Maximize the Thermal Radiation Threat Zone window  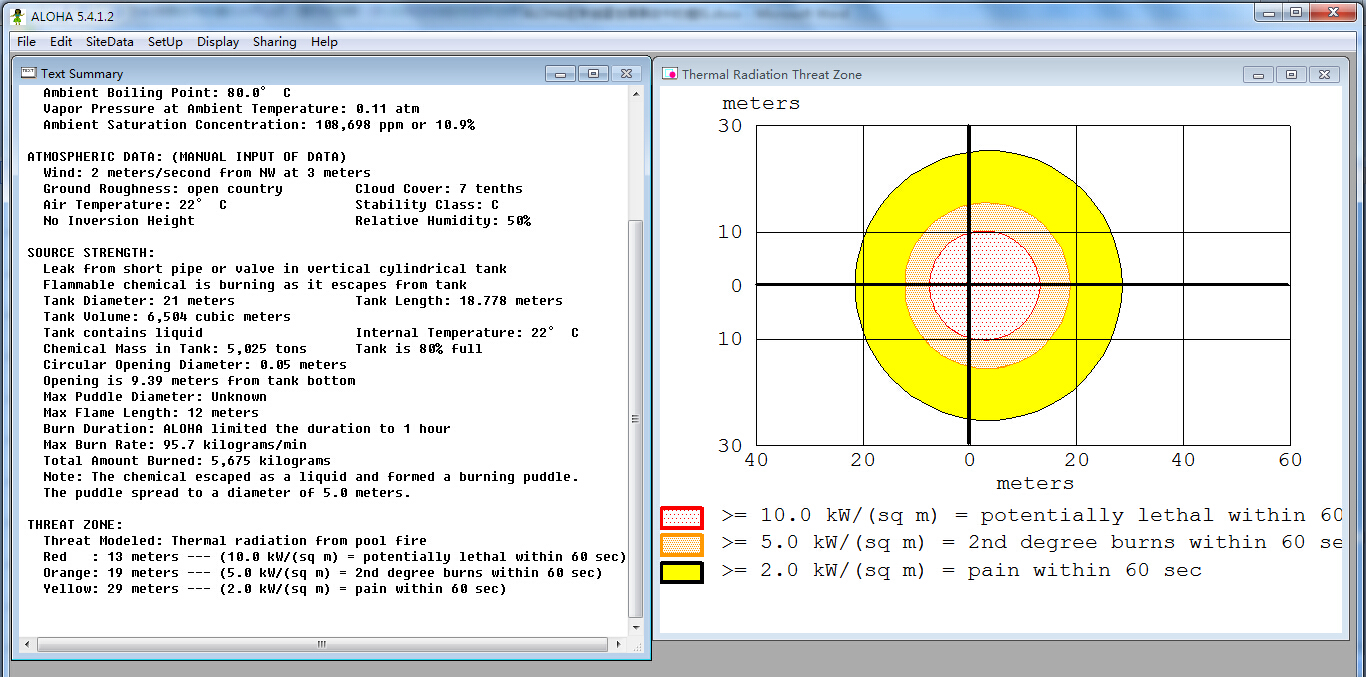(1291, 75)
